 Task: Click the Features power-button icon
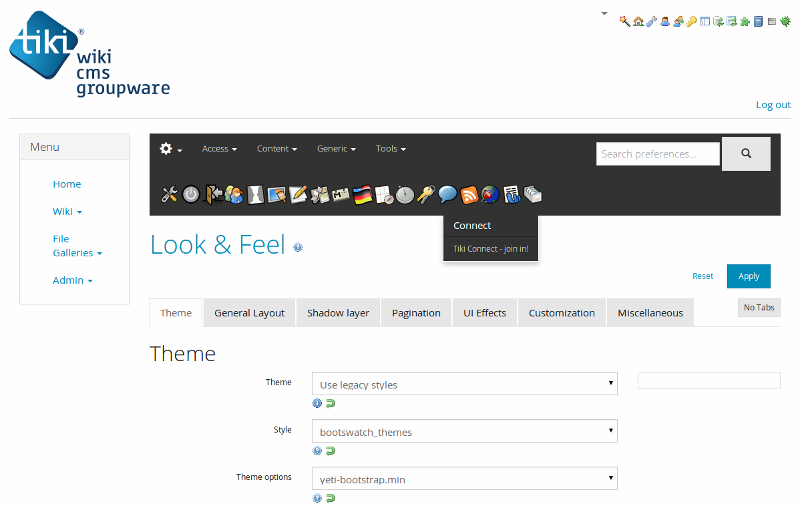tap(191, 194)
